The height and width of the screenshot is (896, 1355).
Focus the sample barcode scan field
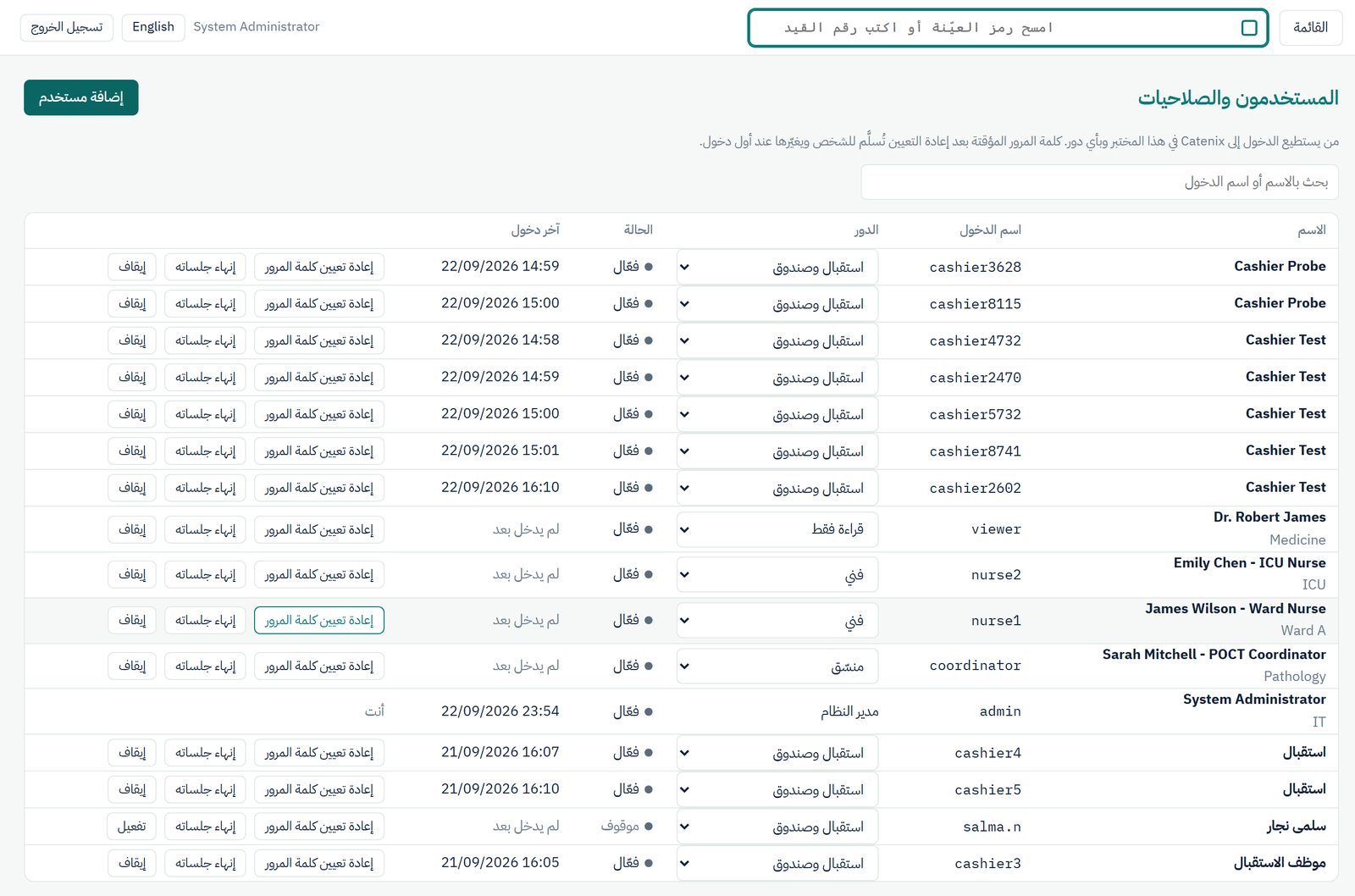[x=1008, y=28]
